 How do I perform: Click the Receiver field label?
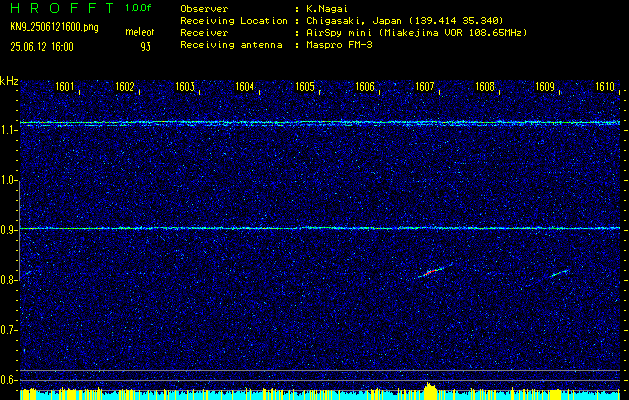pos(204,33)
